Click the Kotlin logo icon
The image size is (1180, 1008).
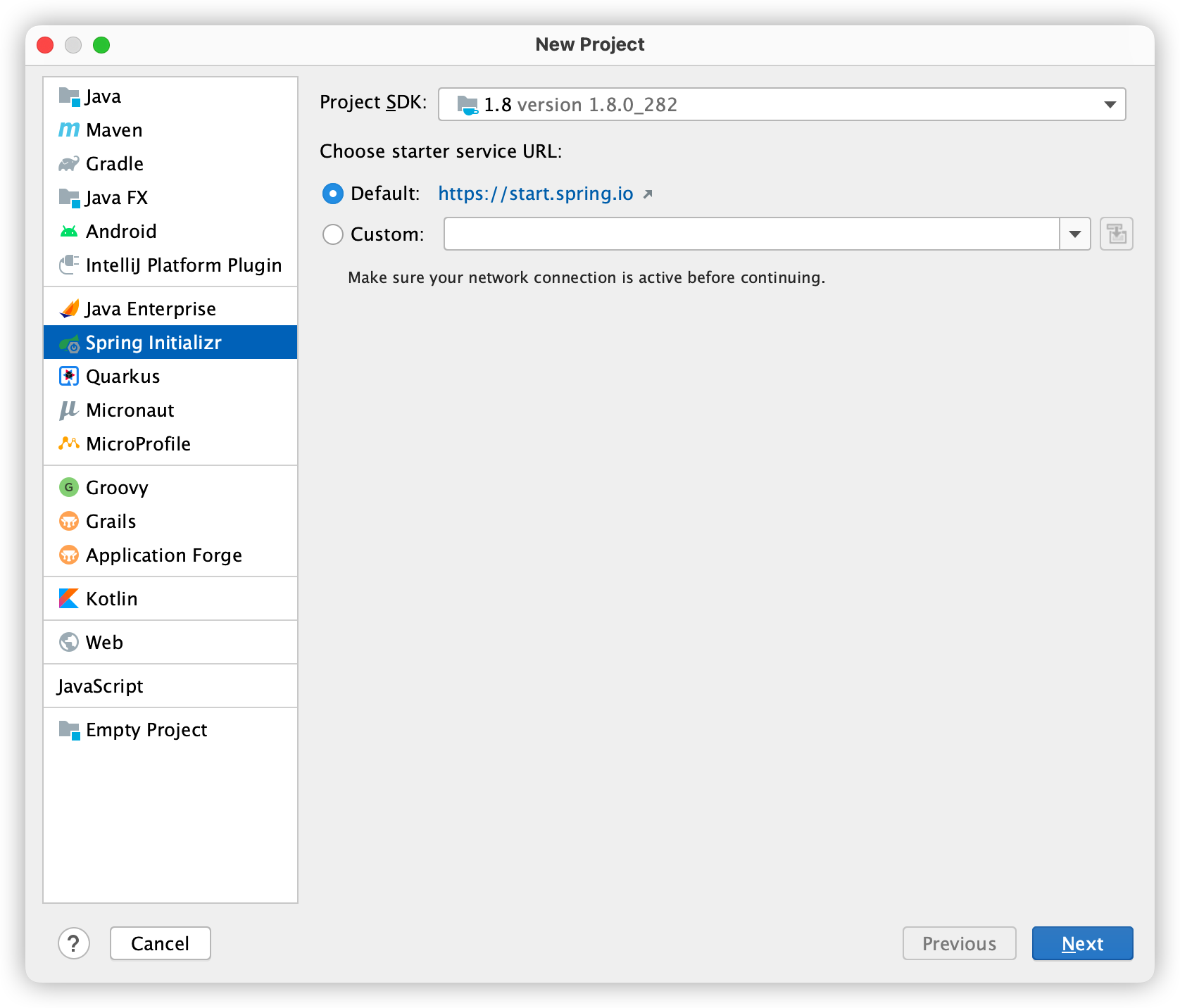69,598
